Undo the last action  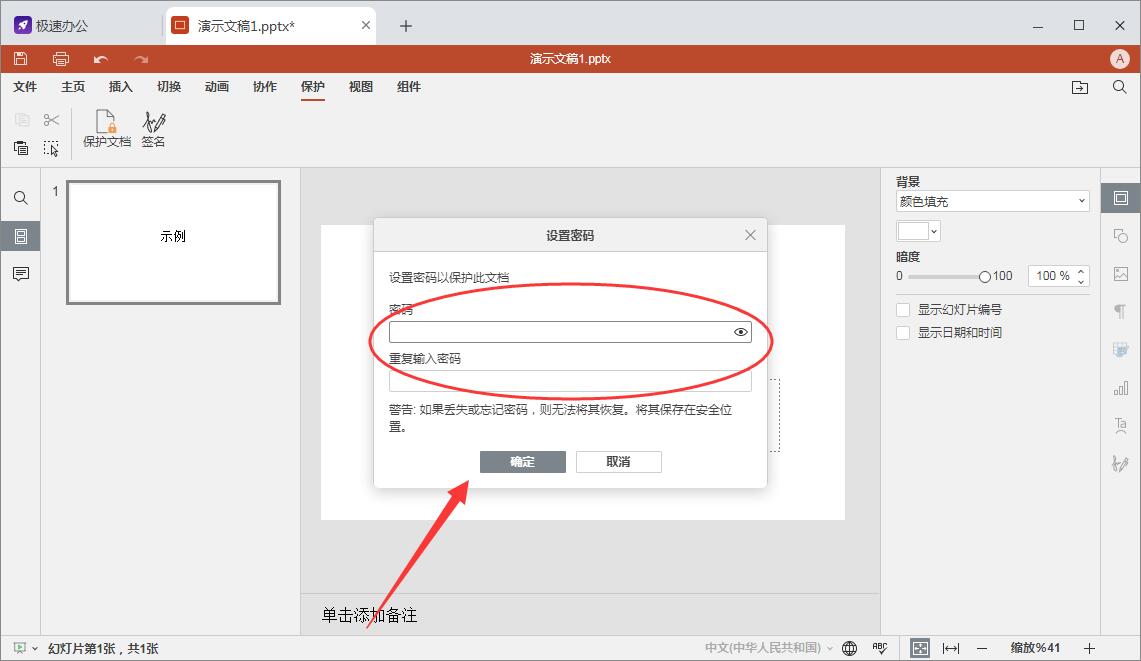tap(101, 59)
